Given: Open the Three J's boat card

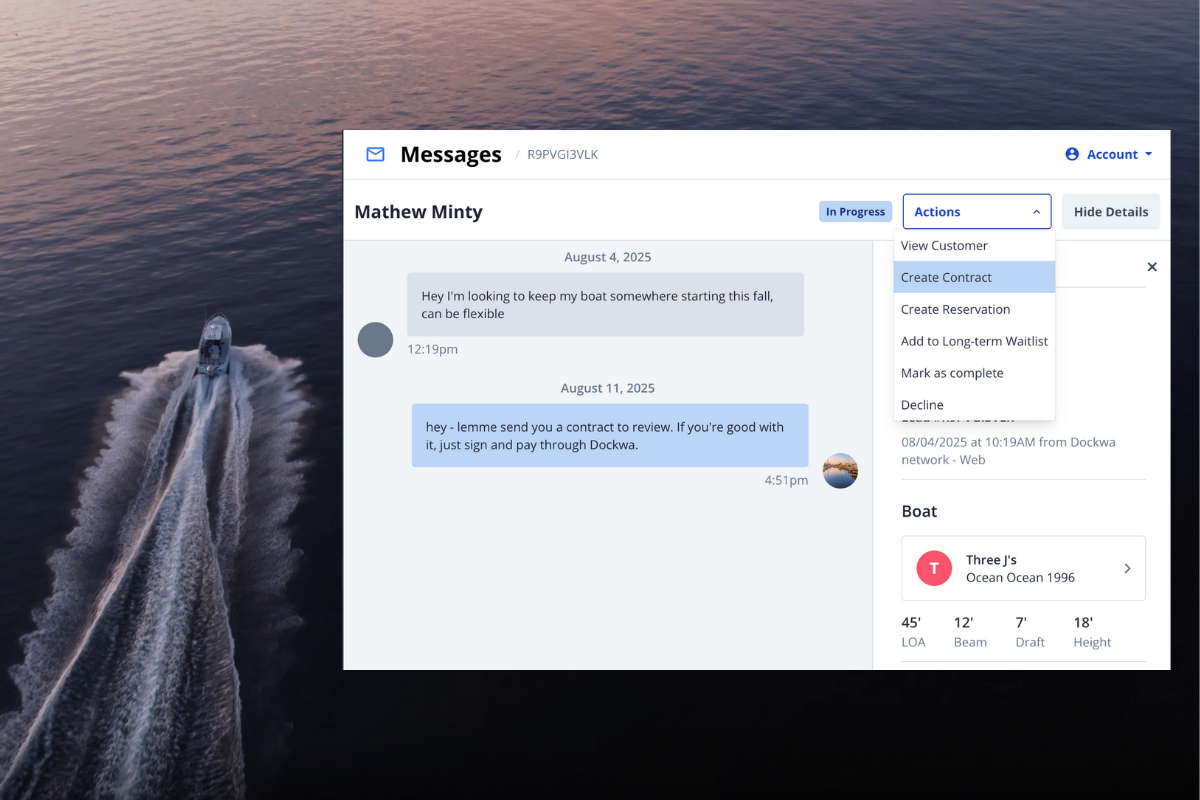Looking at the screenshot, I should click(x=1020, y=568).
